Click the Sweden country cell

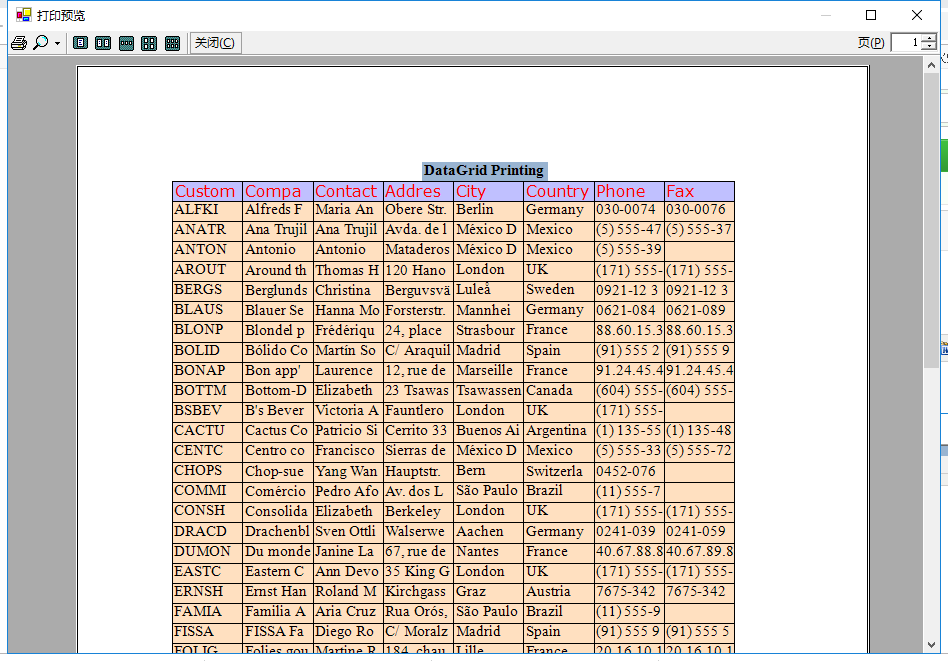click(558, 290)
